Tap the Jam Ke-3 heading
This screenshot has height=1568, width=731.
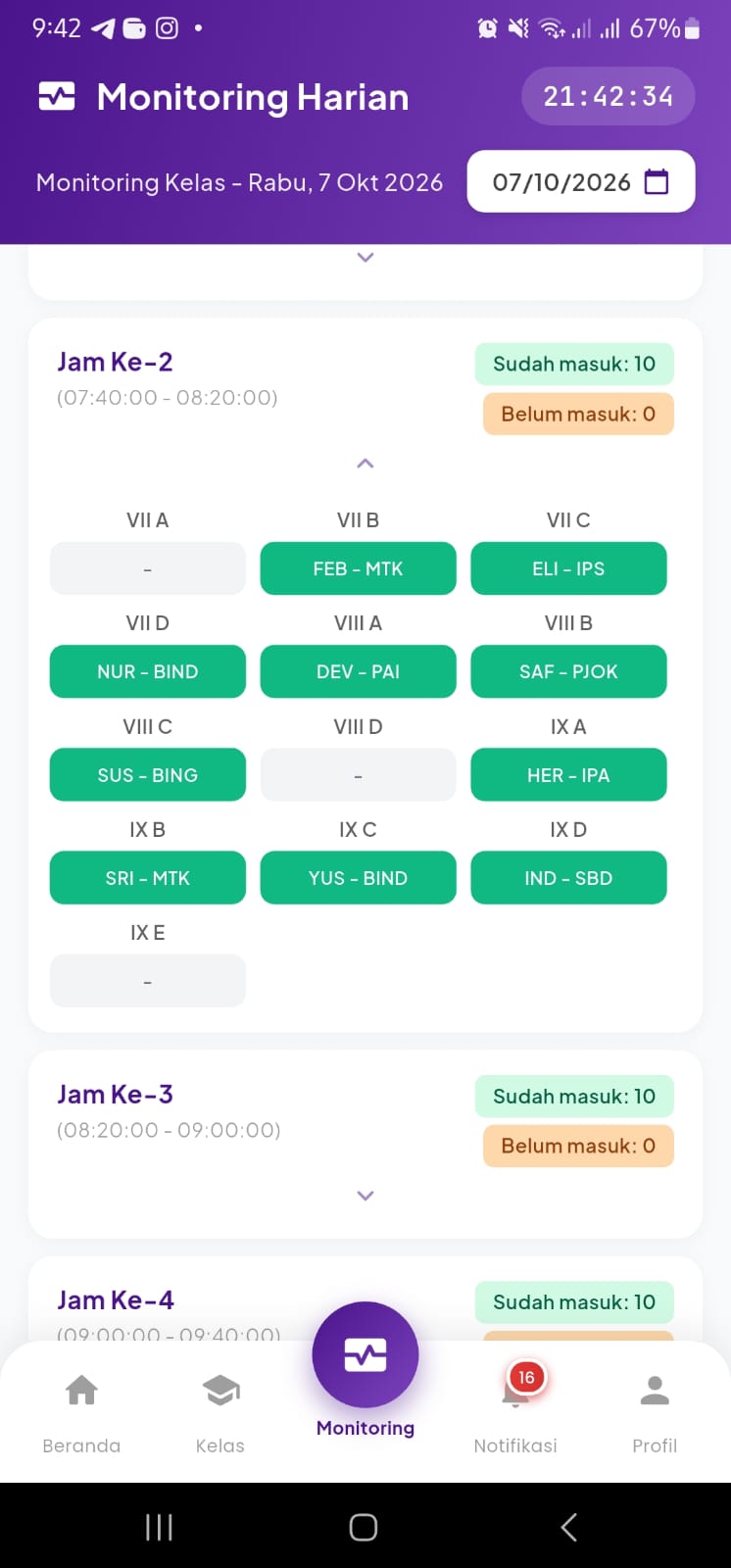tap(115, 1094)
